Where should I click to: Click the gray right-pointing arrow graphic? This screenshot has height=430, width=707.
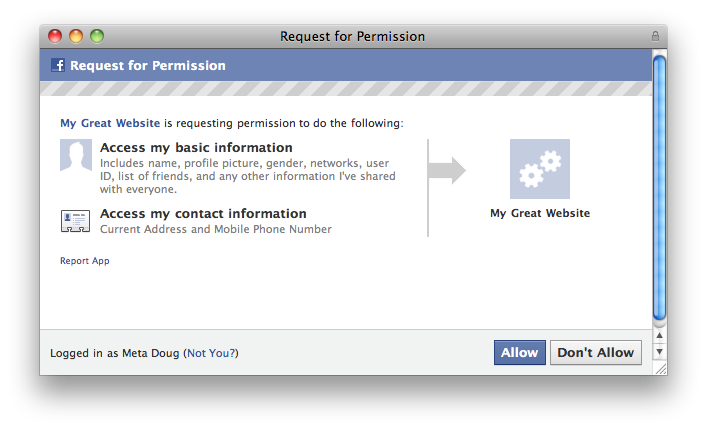coord(447,170)
